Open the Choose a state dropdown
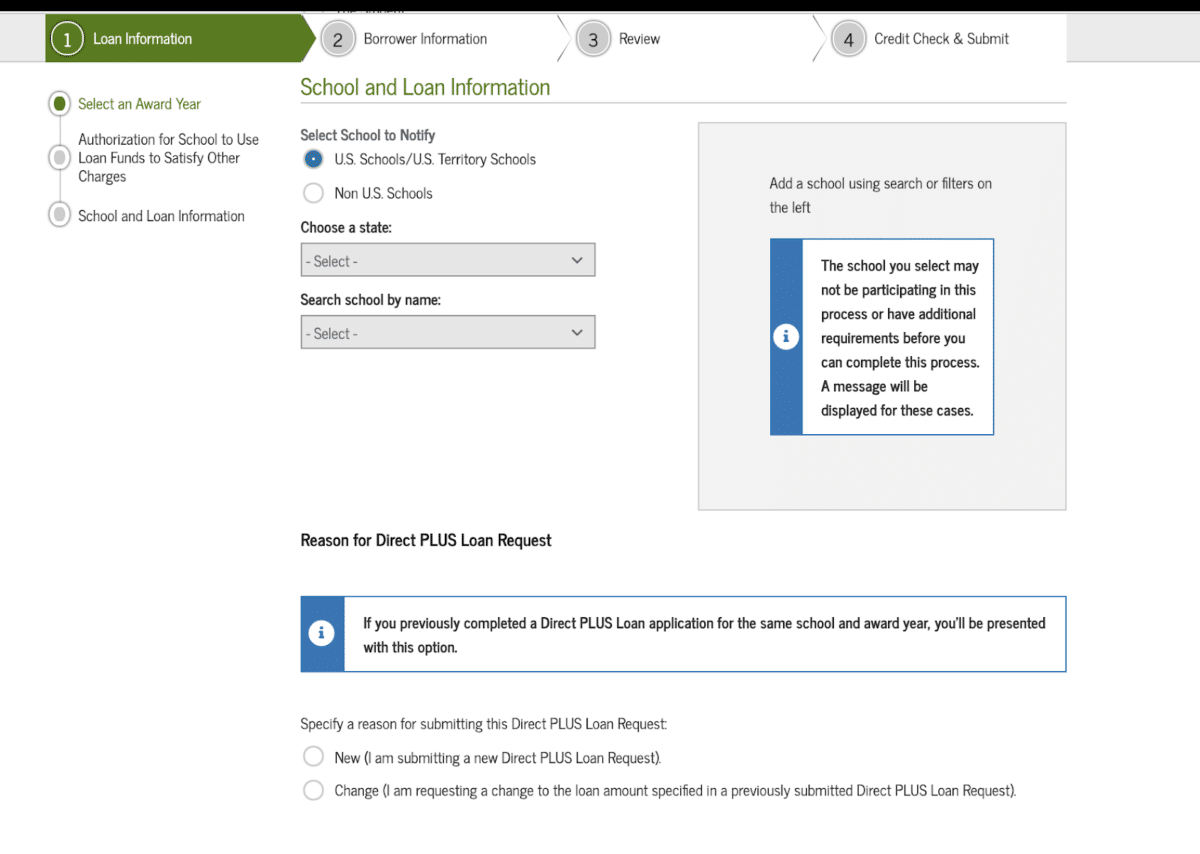1200x854 pixels. point(447,260)
